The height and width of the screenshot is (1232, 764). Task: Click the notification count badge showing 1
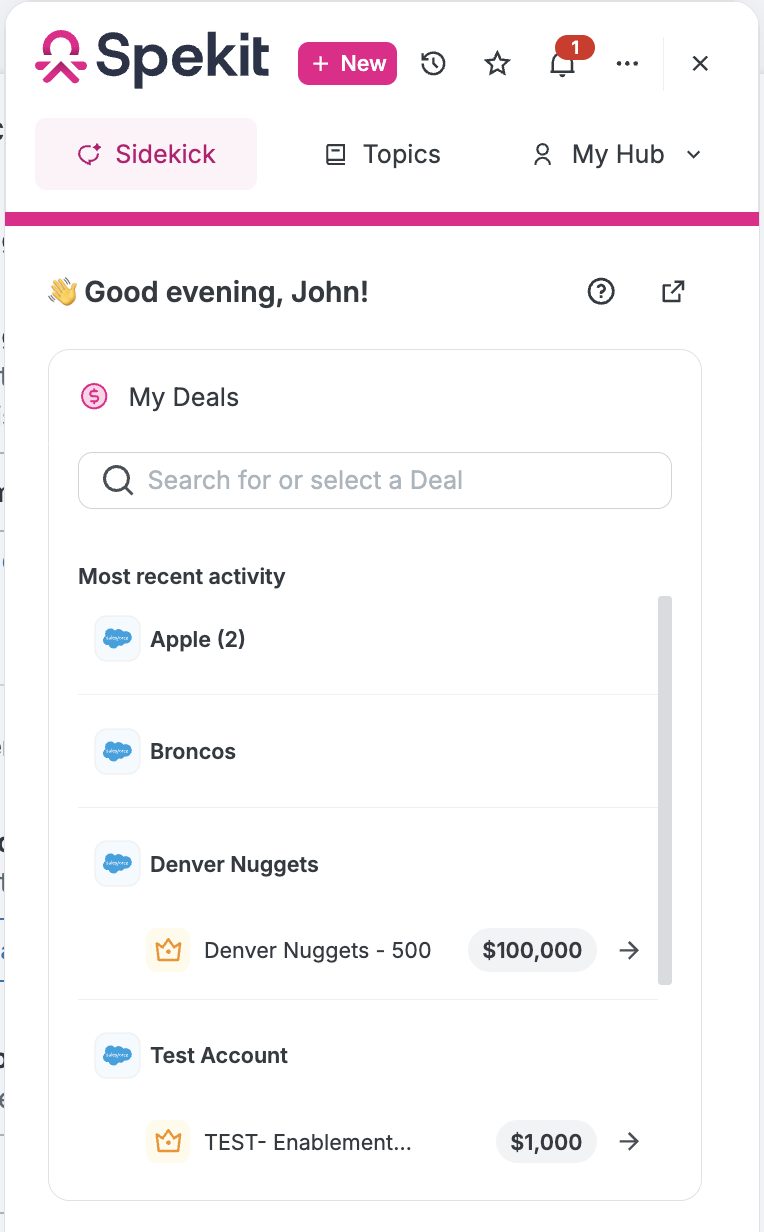(x=575, y=47)
